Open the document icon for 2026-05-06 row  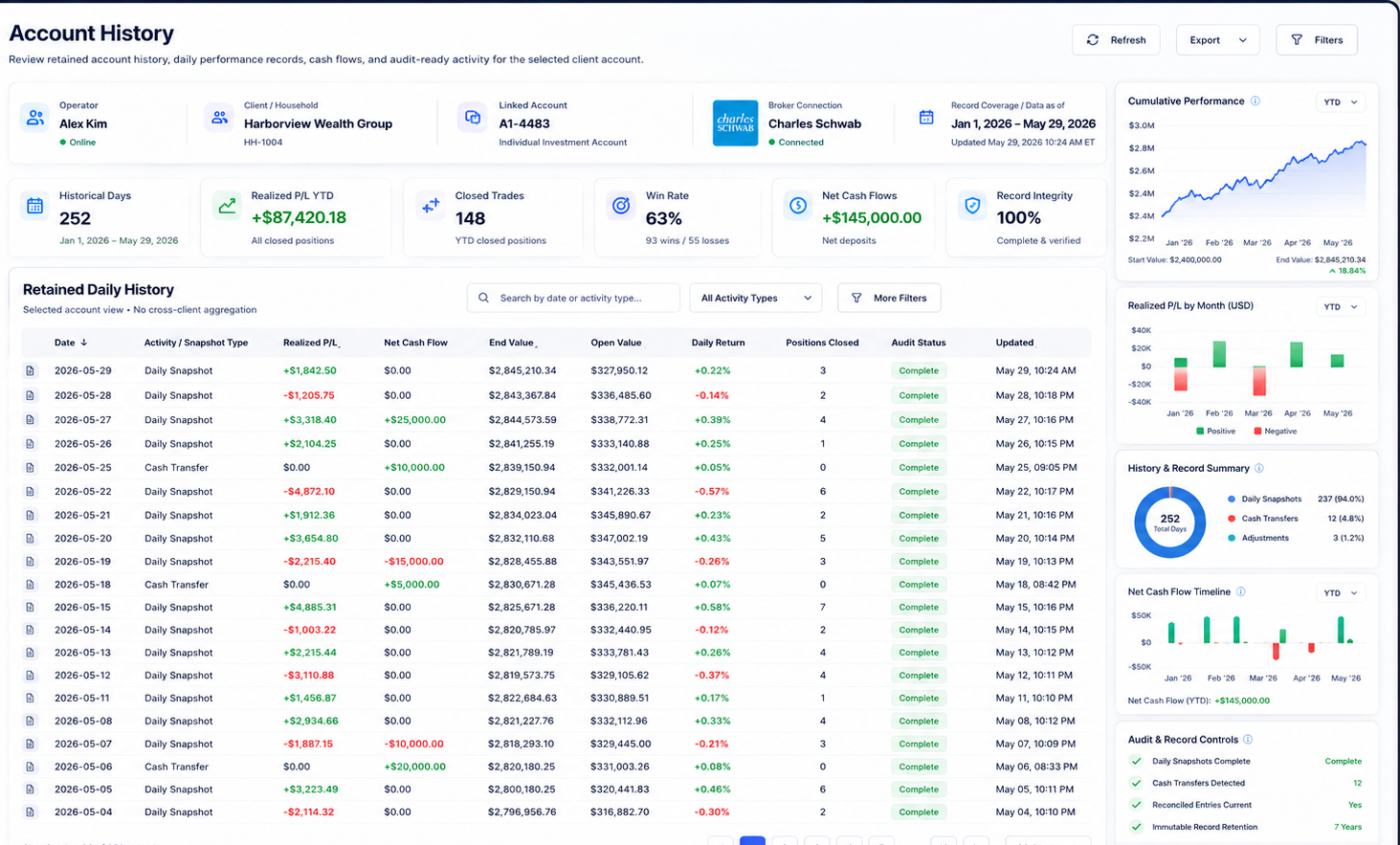31,767
